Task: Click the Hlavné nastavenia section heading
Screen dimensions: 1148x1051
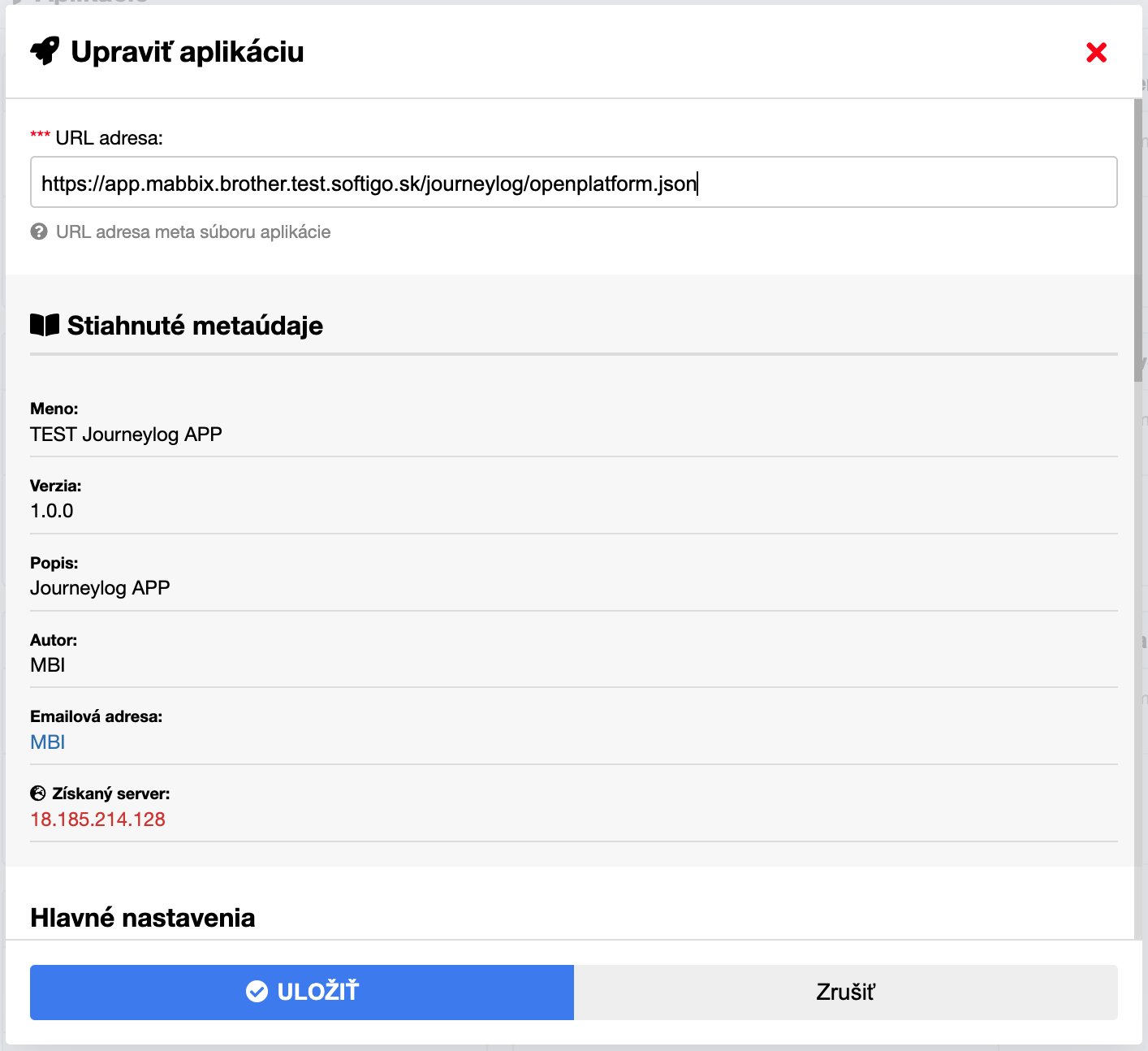Action: click(x=142, y=918)
